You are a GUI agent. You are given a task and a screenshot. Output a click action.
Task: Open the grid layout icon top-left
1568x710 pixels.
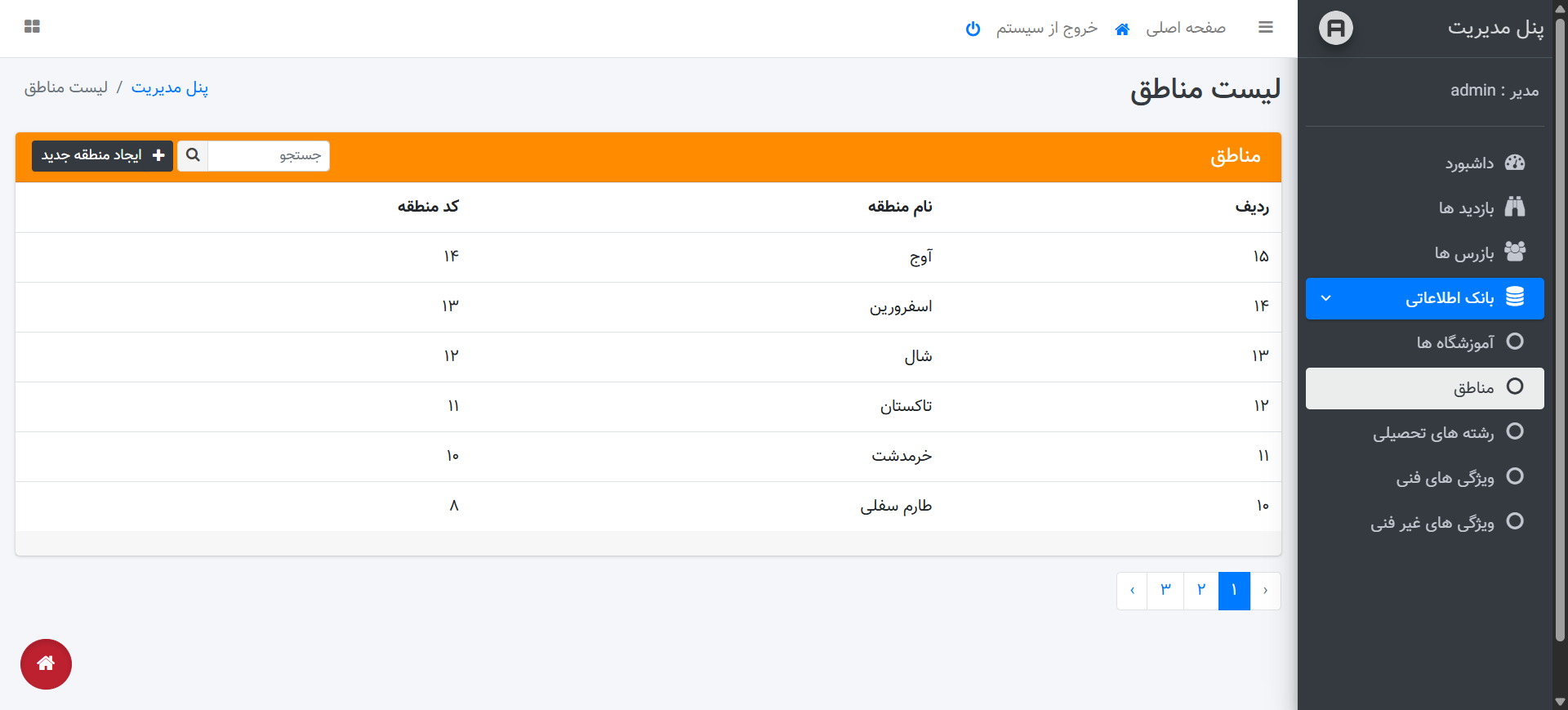pos(33,27)
